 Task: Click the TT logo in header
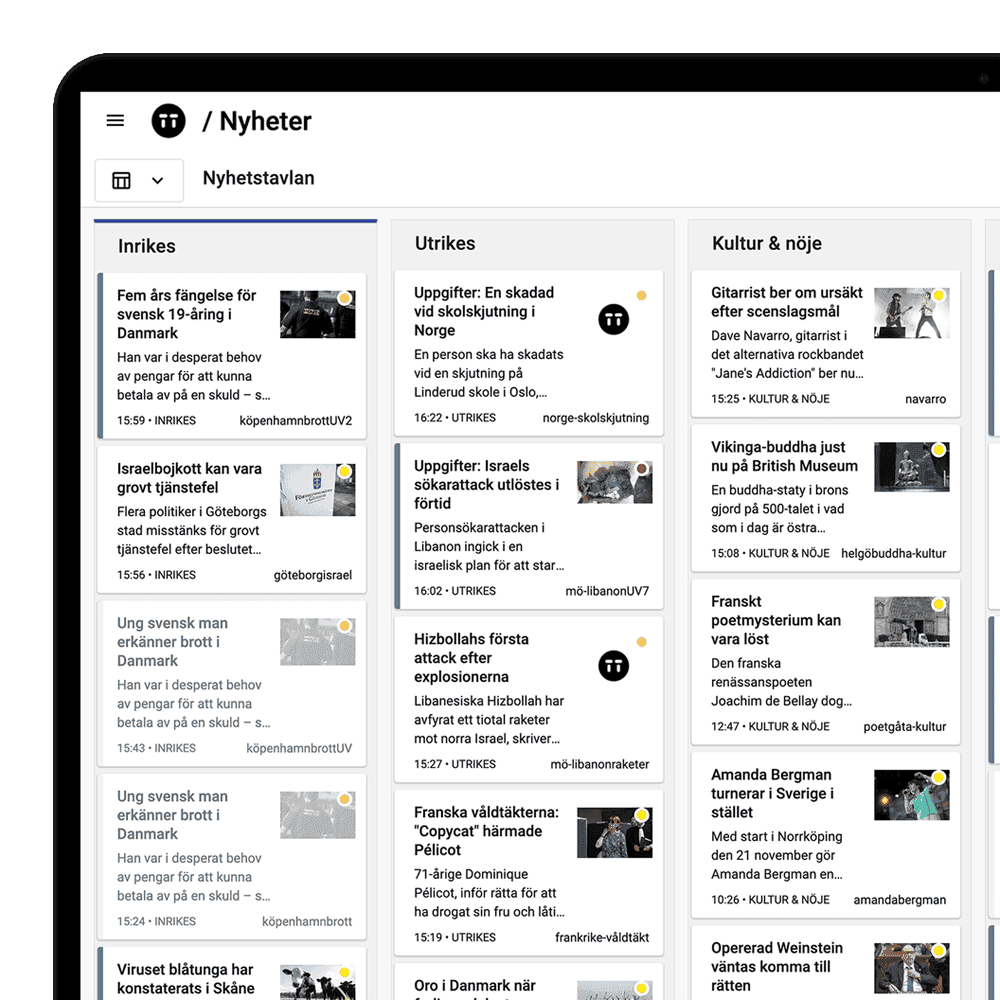coord(169,121)
